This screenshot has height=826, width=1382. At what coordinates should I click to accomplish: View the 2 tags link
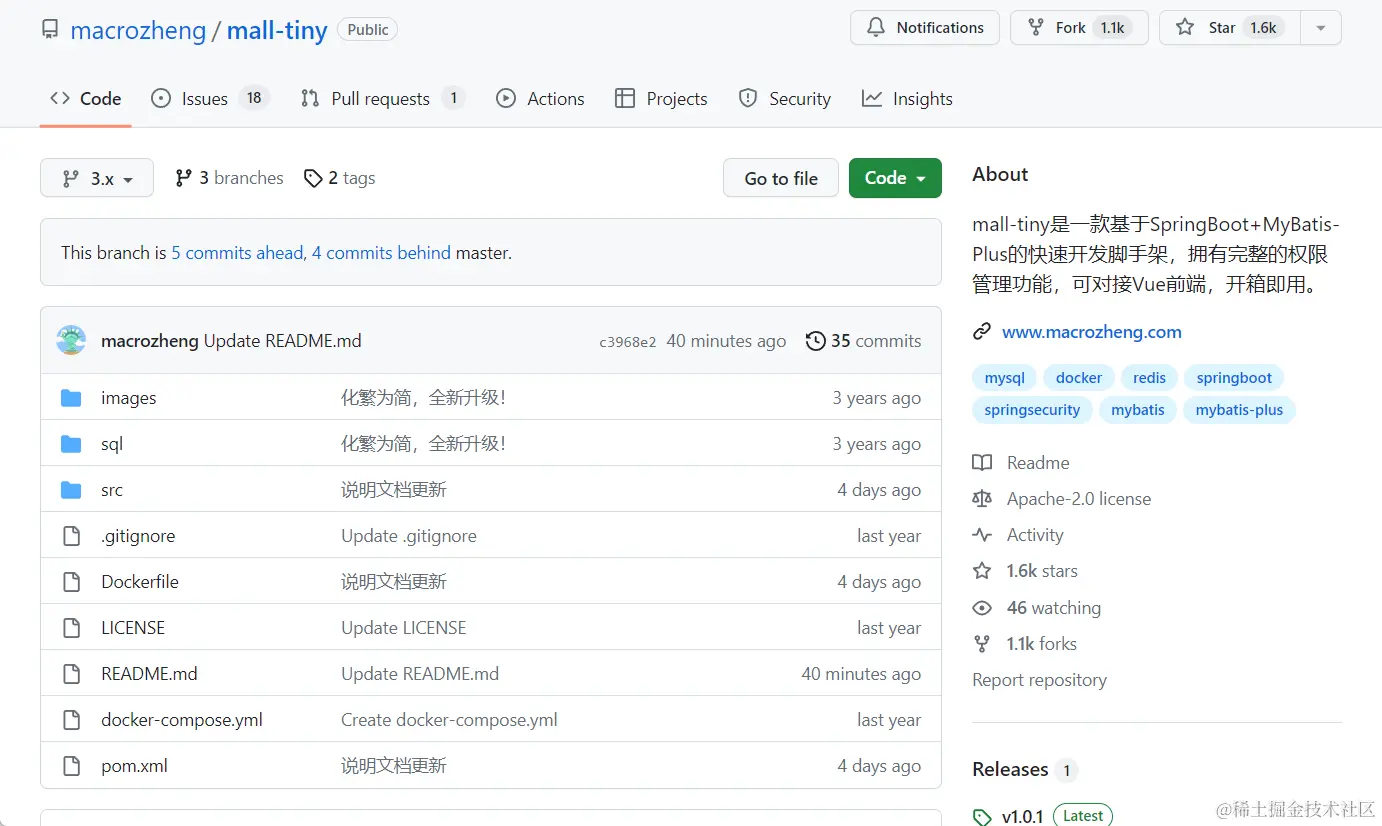pyautogui.click(x=340, y=178)
